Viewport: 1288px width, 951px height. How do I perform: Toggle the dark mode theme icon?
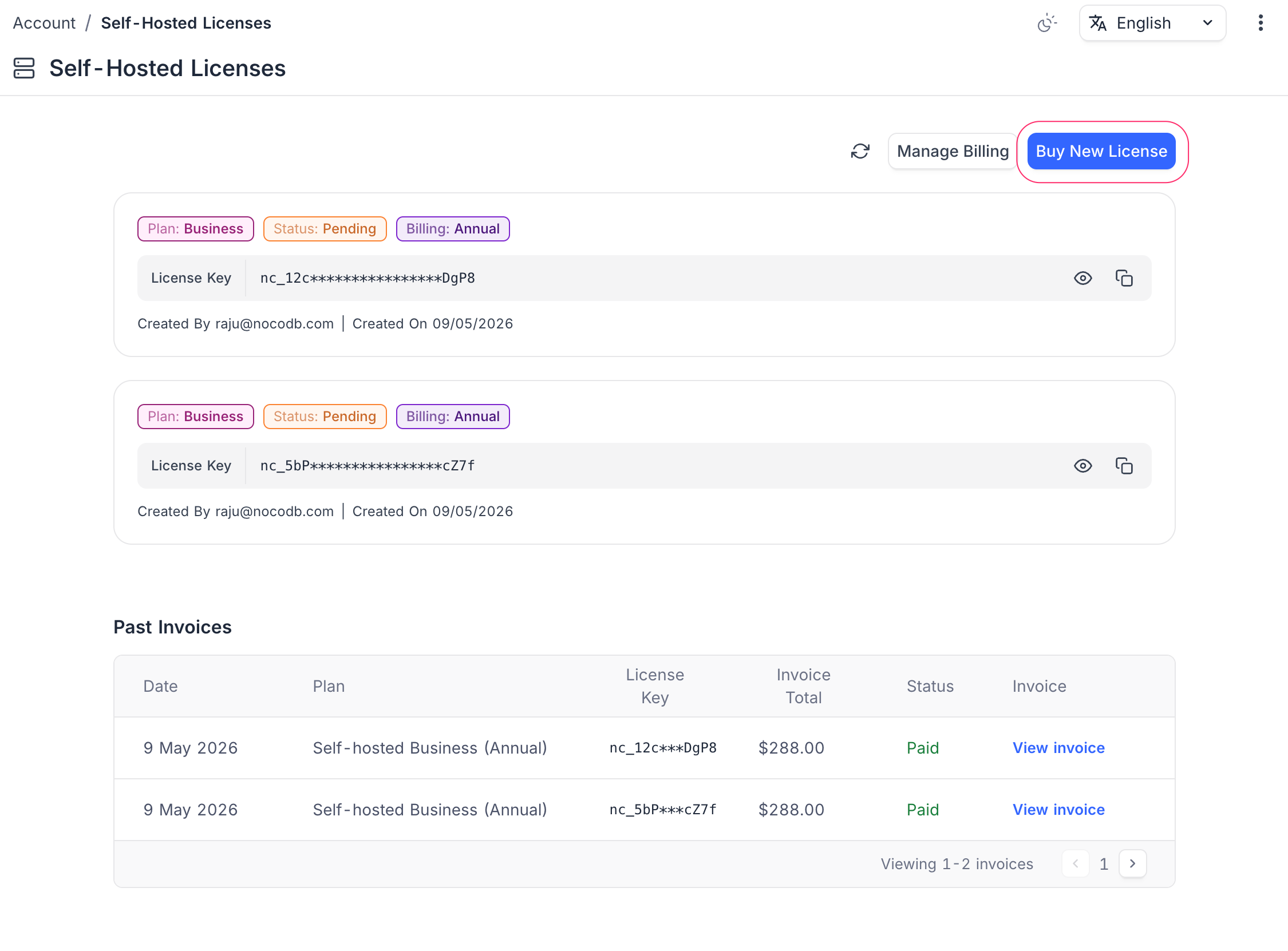pyautogui.click(x=1047, y=23)
